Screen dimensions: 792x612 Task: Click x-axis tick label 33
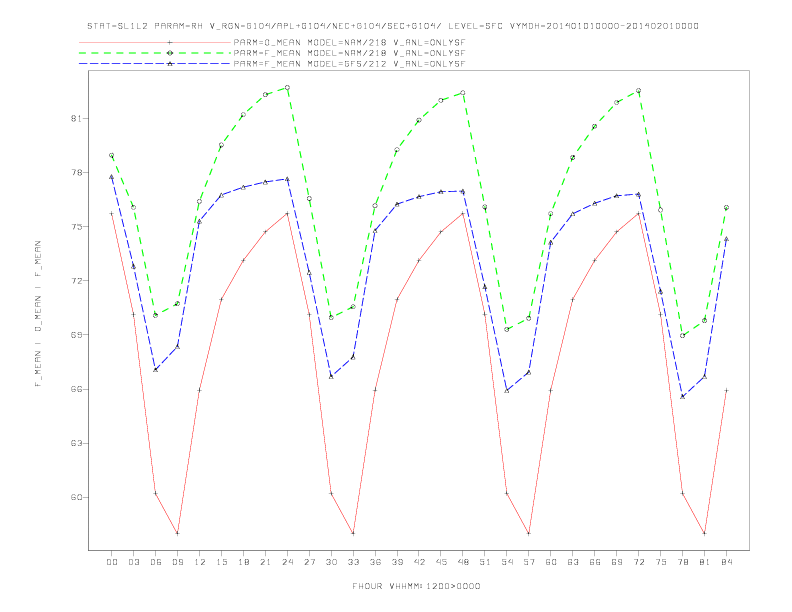coord(353,562)
